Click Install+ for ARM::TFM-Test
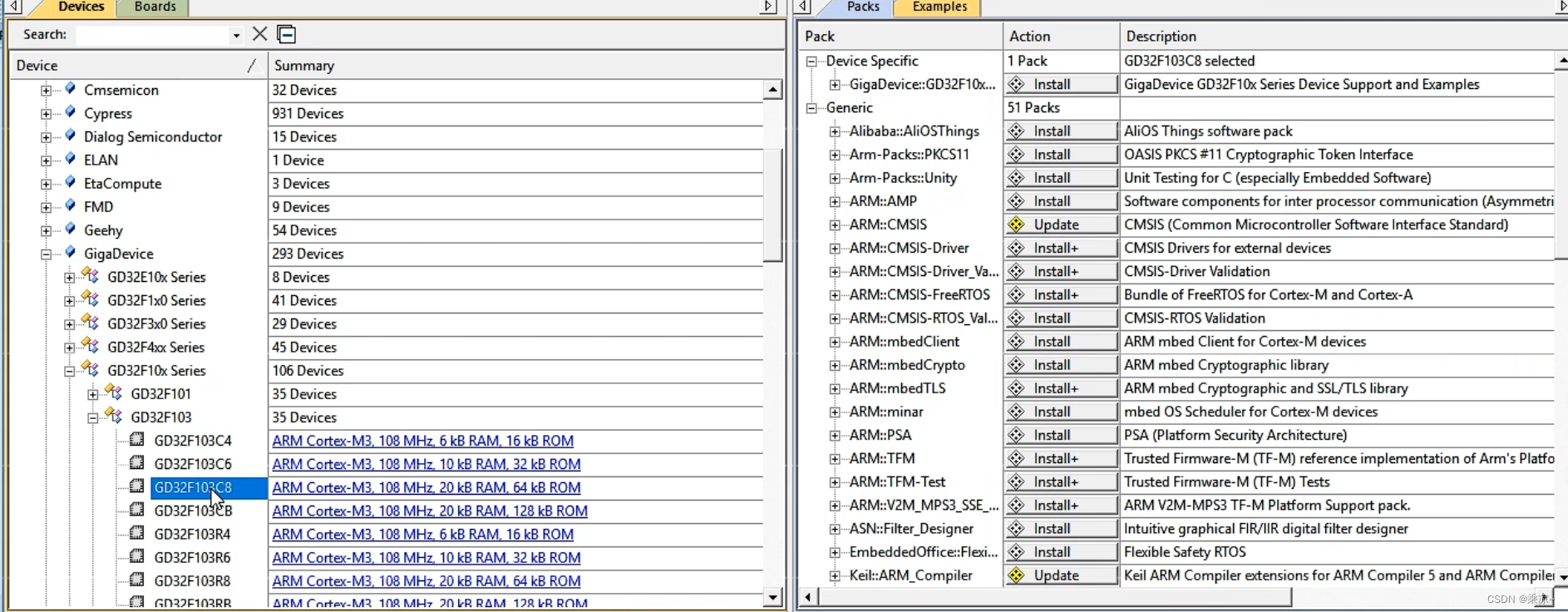The height and width of the screenshot is (612, 1568). point(1061,481)
